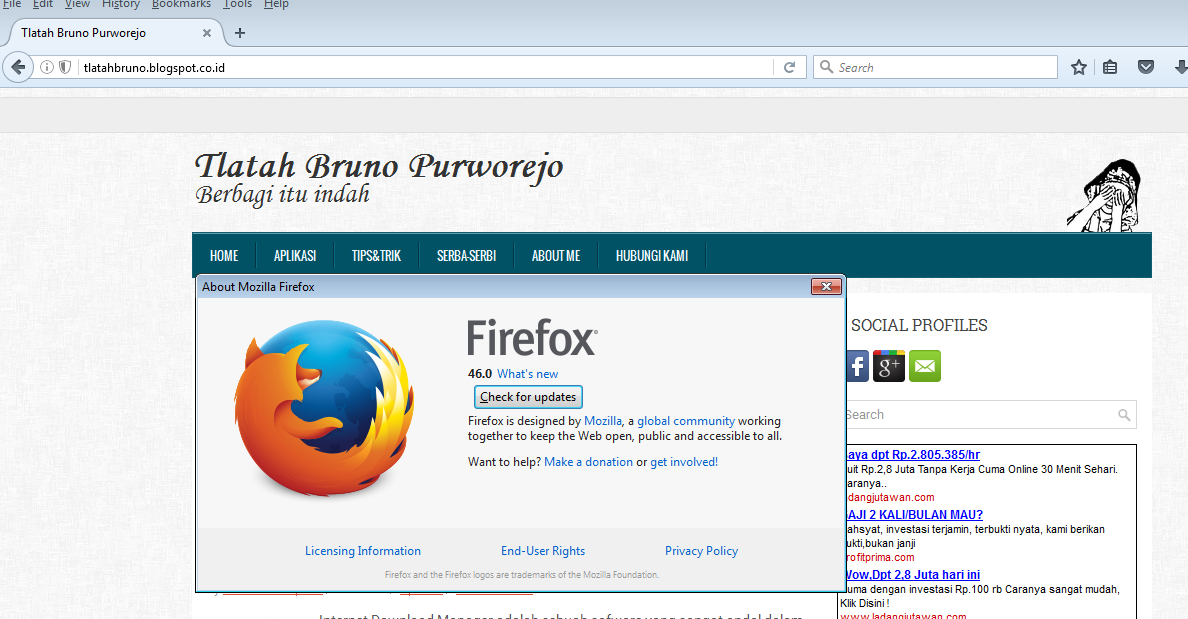Follow the global community link

pyautogui.click(x=686, y=421)
